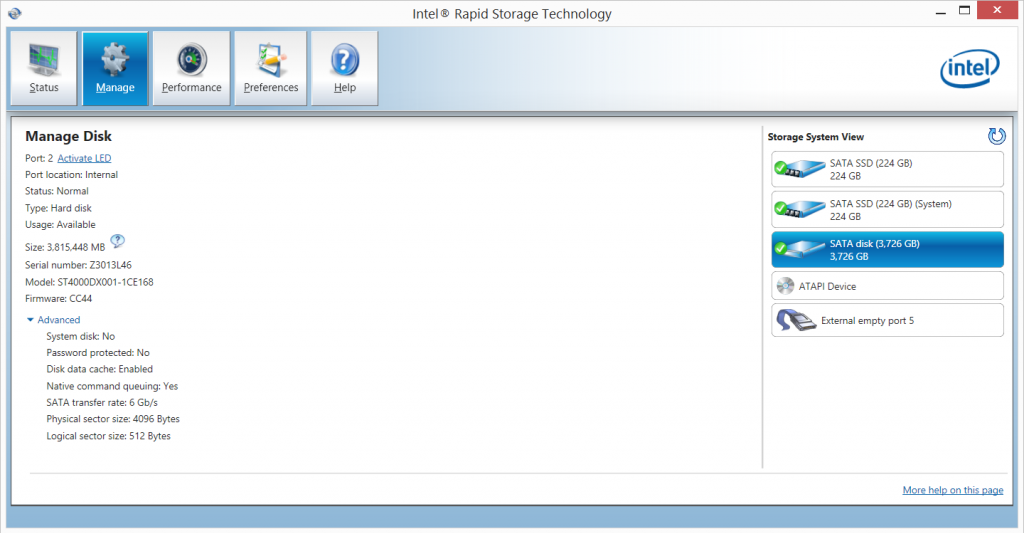Click the refresh Storage System View icon
1024x533 pixels.
(x=996, y=136)
